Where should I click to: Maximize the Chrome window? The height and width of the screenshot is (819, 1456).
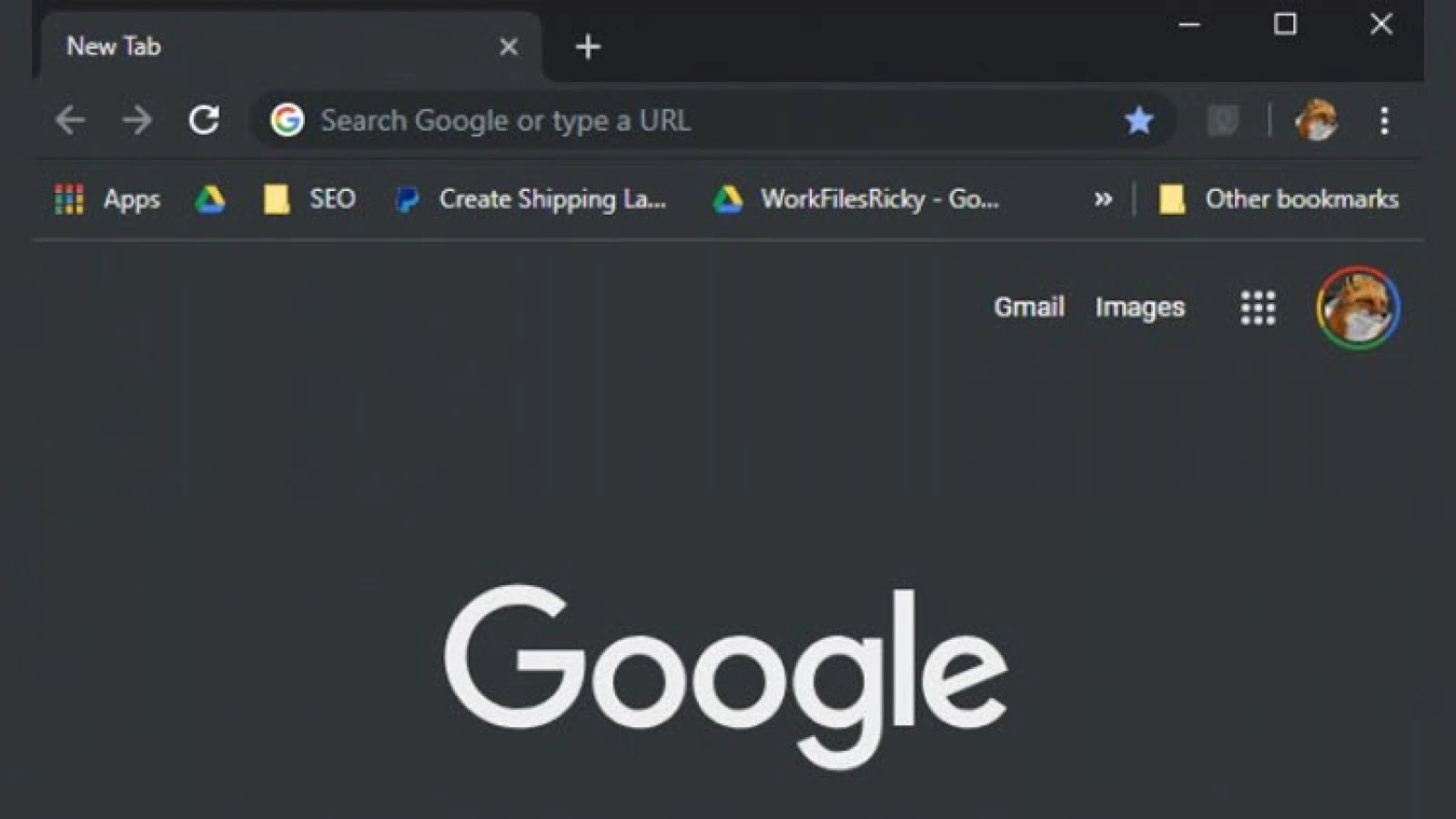(1285, 25)
